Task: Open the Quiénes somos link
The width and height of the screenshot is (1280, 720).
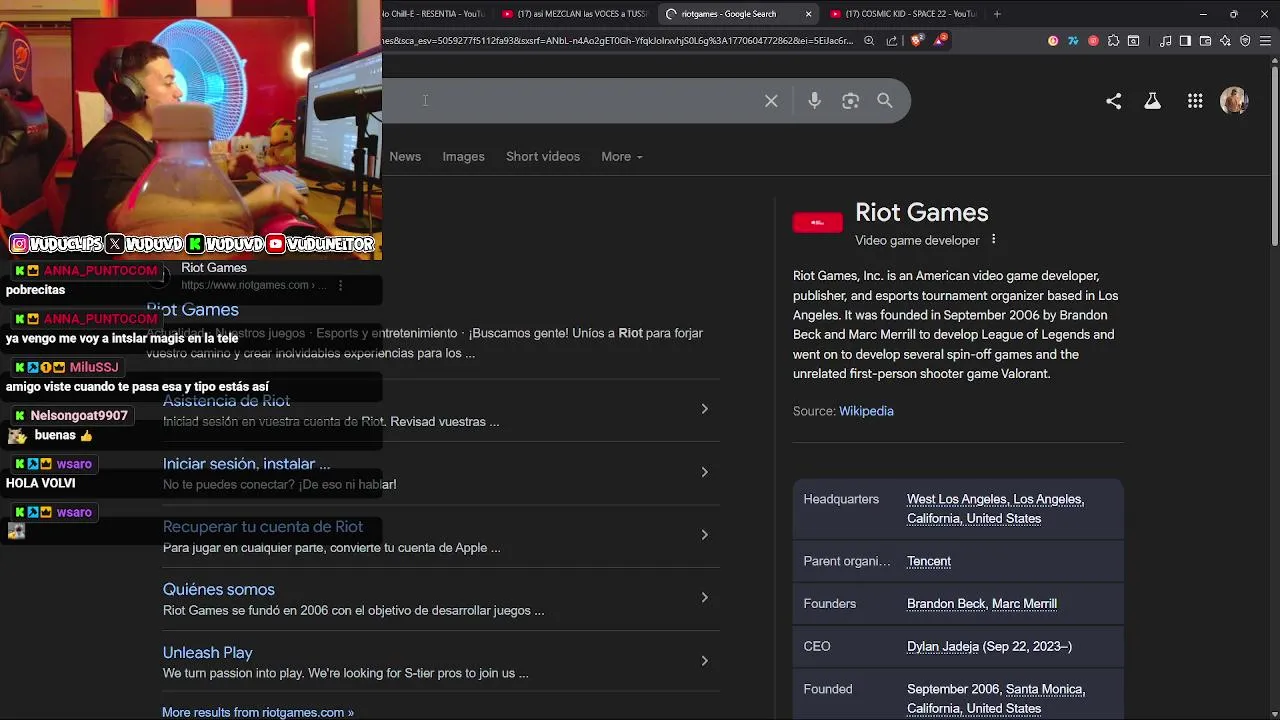Action: tap(219, 590)
